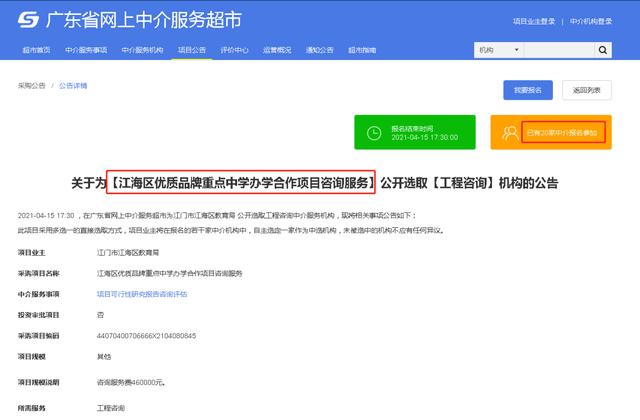
Task: Click 公告详情 breadcrumb link
Action: click(73, 86)
